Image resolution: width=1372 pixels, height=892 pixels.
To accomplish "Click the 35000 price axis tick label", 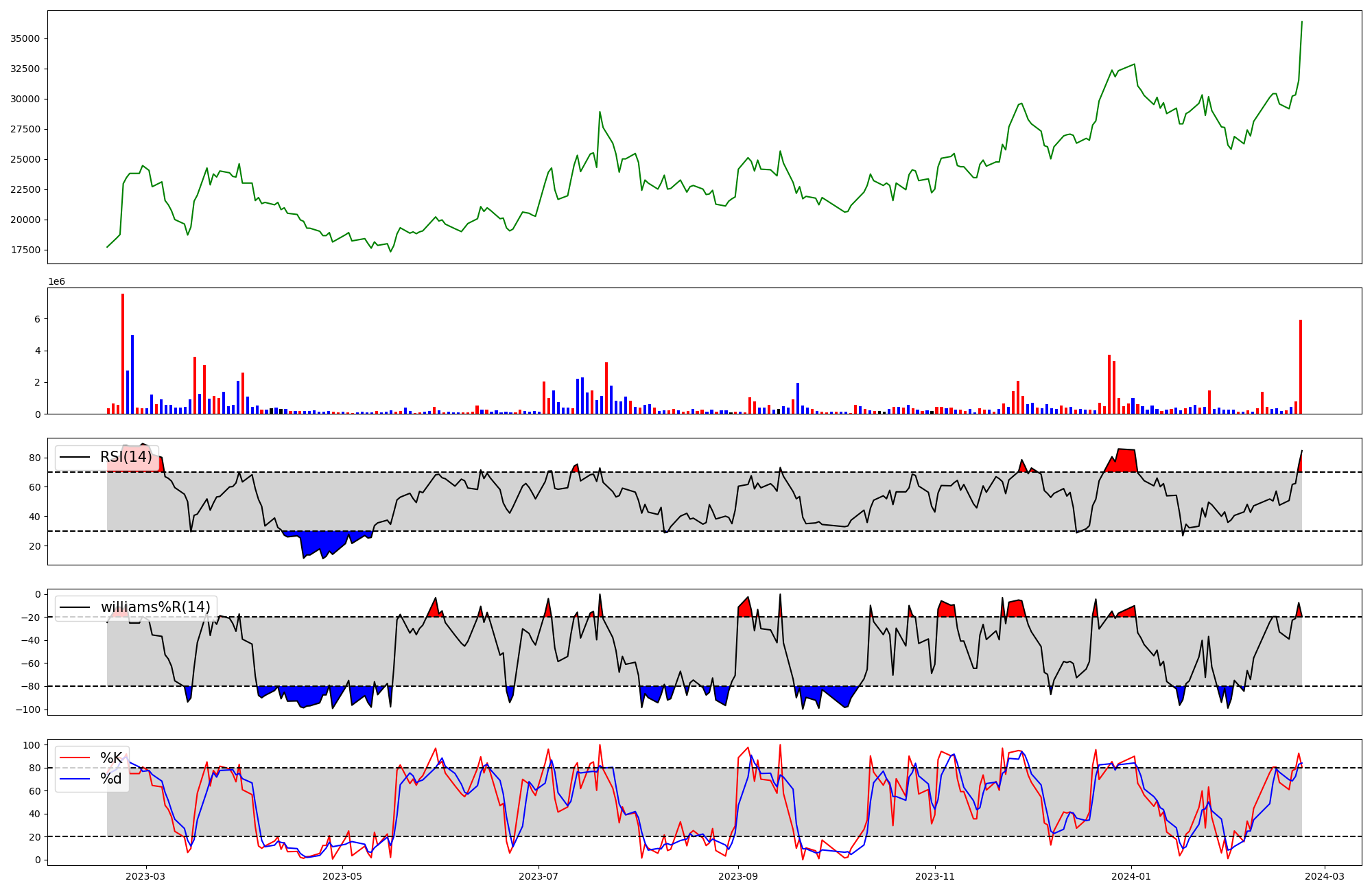I will [25, 38].
